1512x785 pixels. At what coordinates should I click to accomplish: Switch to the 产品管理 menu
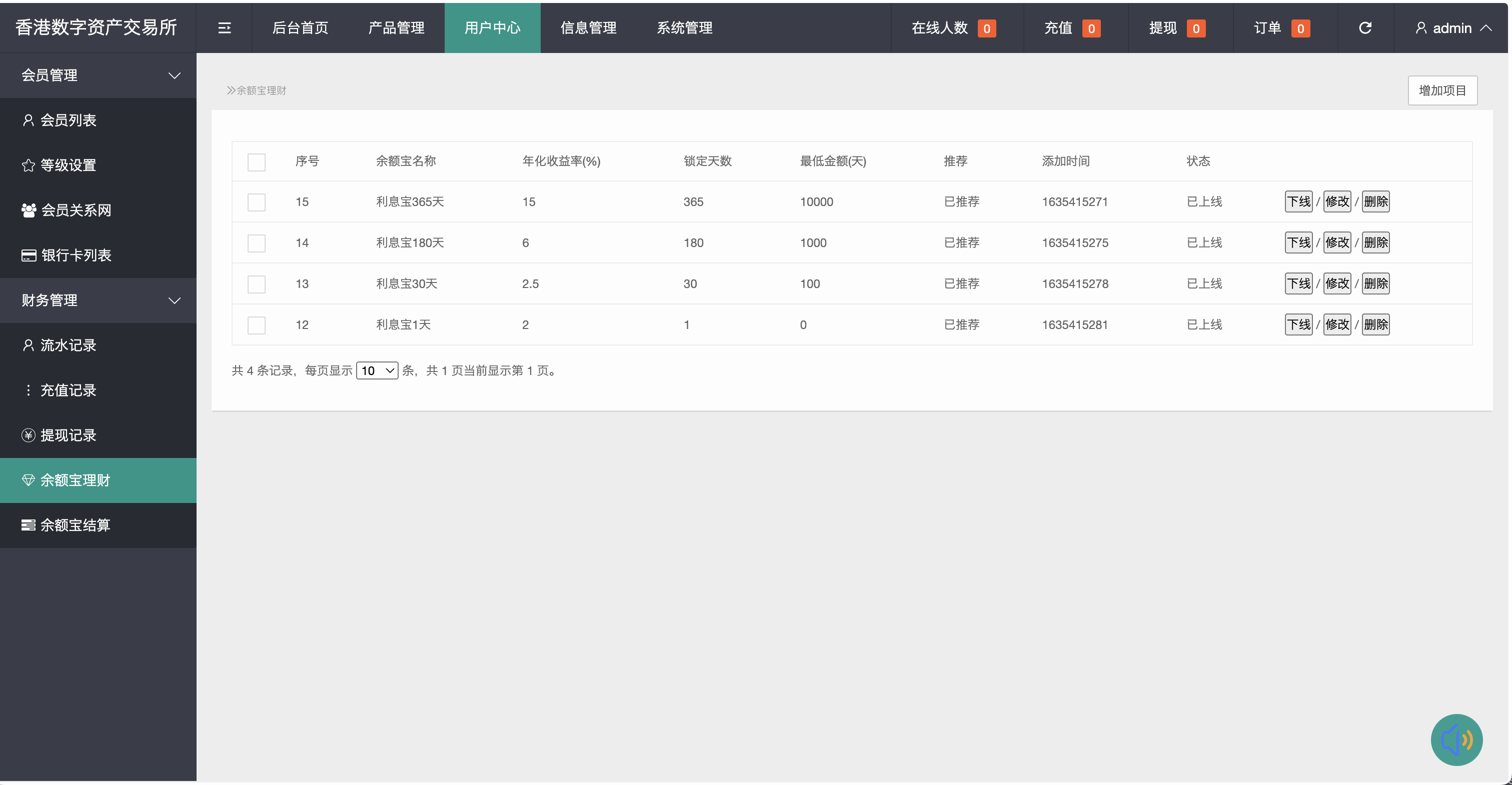coord(395,27)
